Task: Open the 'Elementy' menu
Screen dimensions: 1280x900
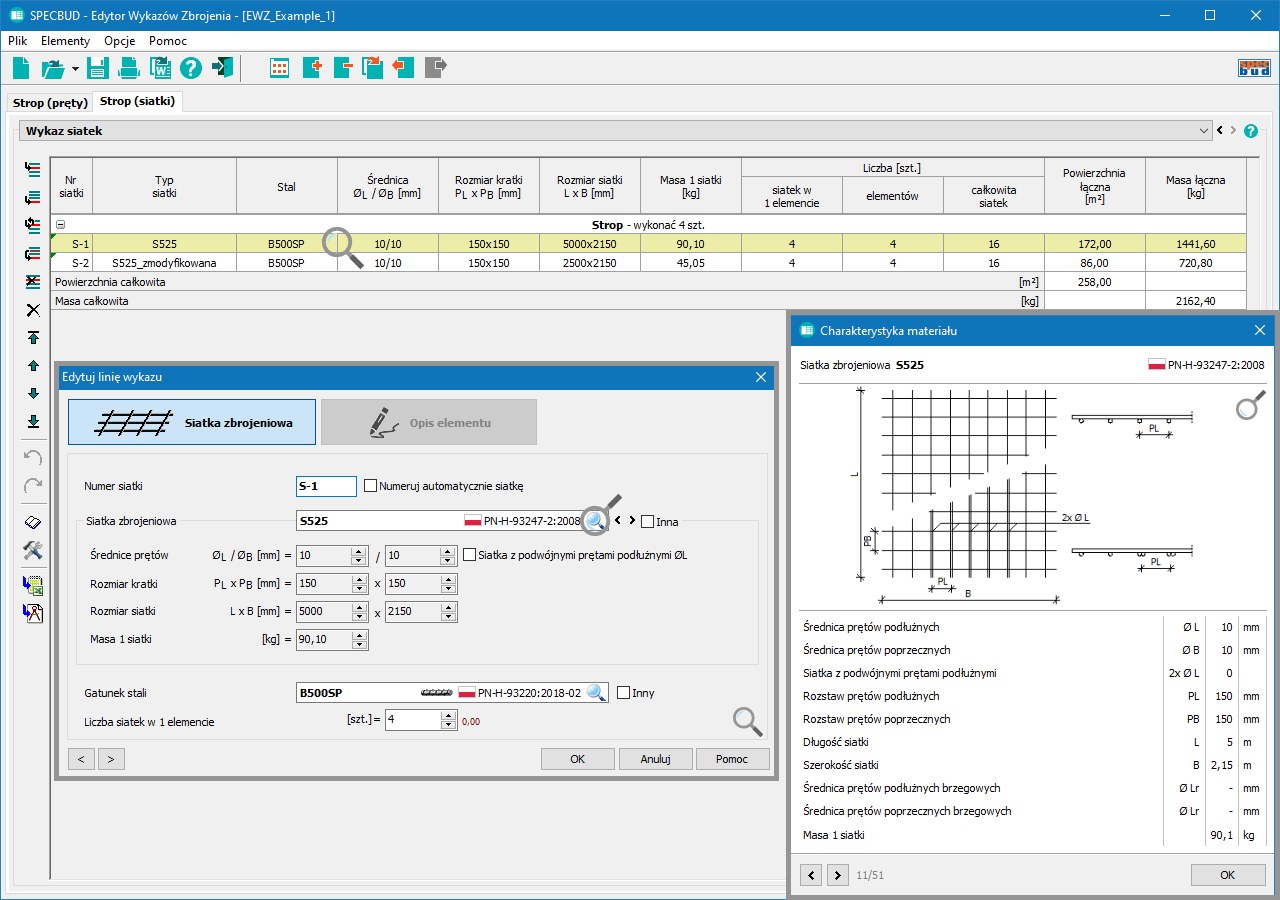Action: (65, 41)
